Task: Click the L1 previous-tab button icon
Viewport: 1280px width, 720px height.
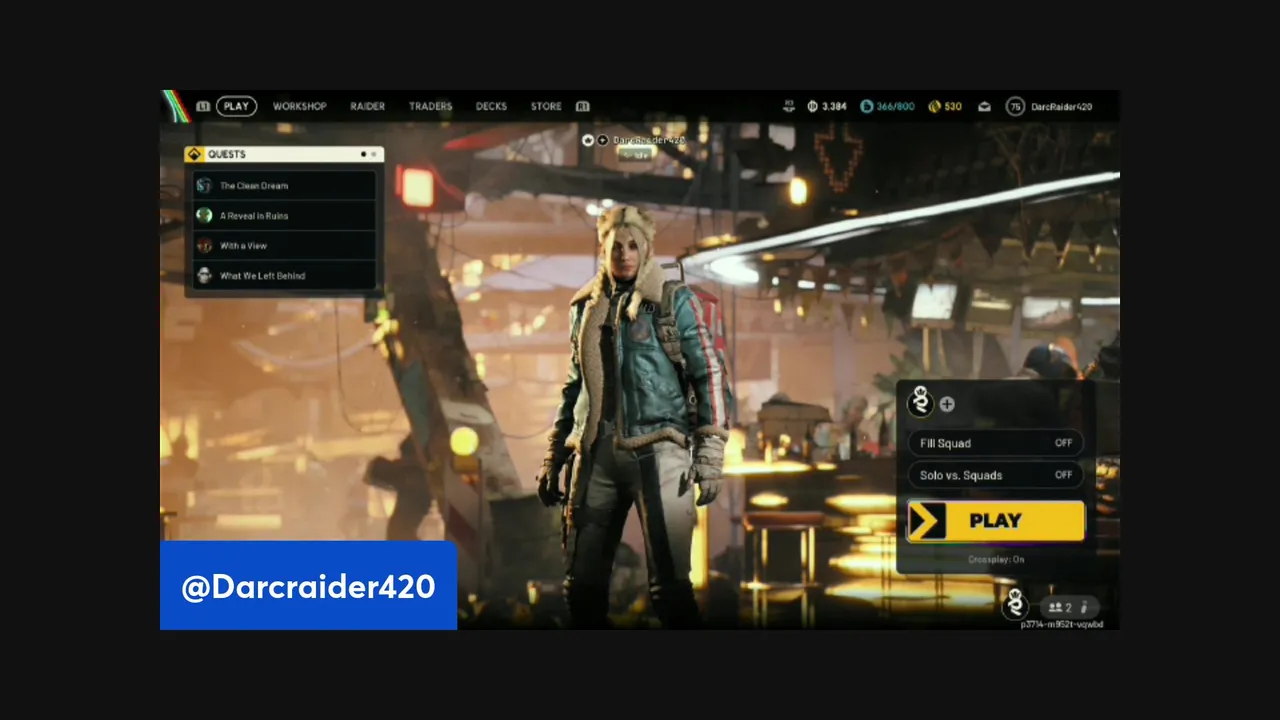Action: [203, 106]
